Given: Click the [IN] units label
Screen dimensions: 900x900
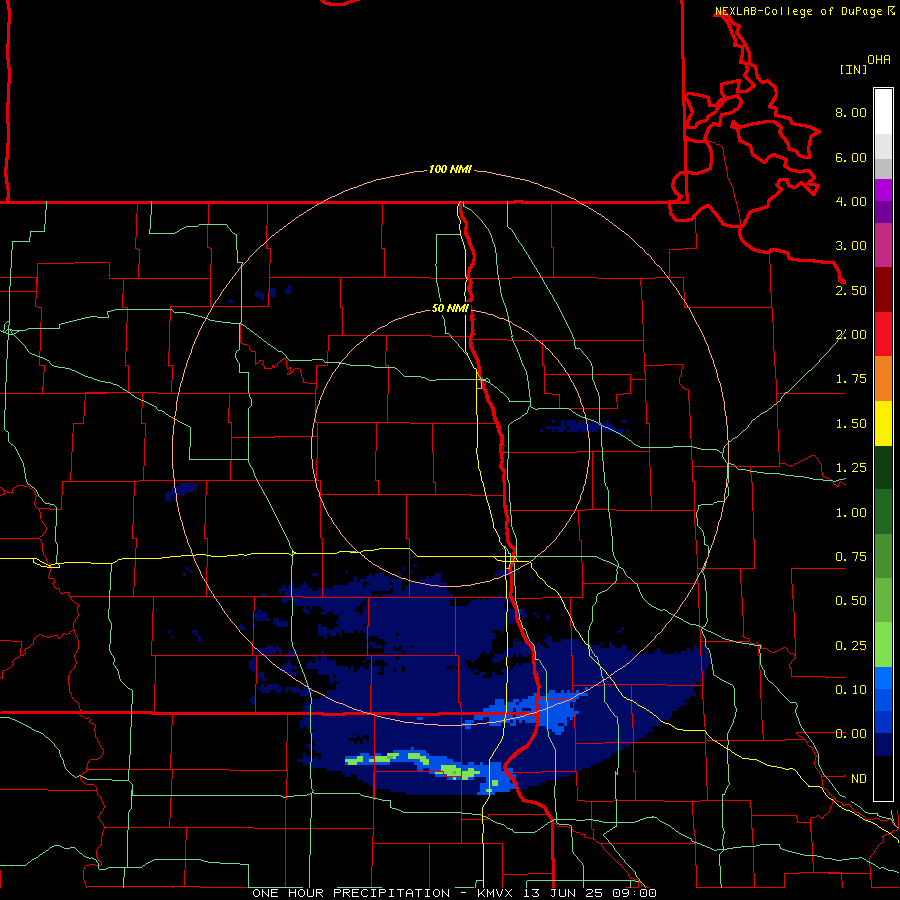Looking at the screenshot, I should 853,69.
